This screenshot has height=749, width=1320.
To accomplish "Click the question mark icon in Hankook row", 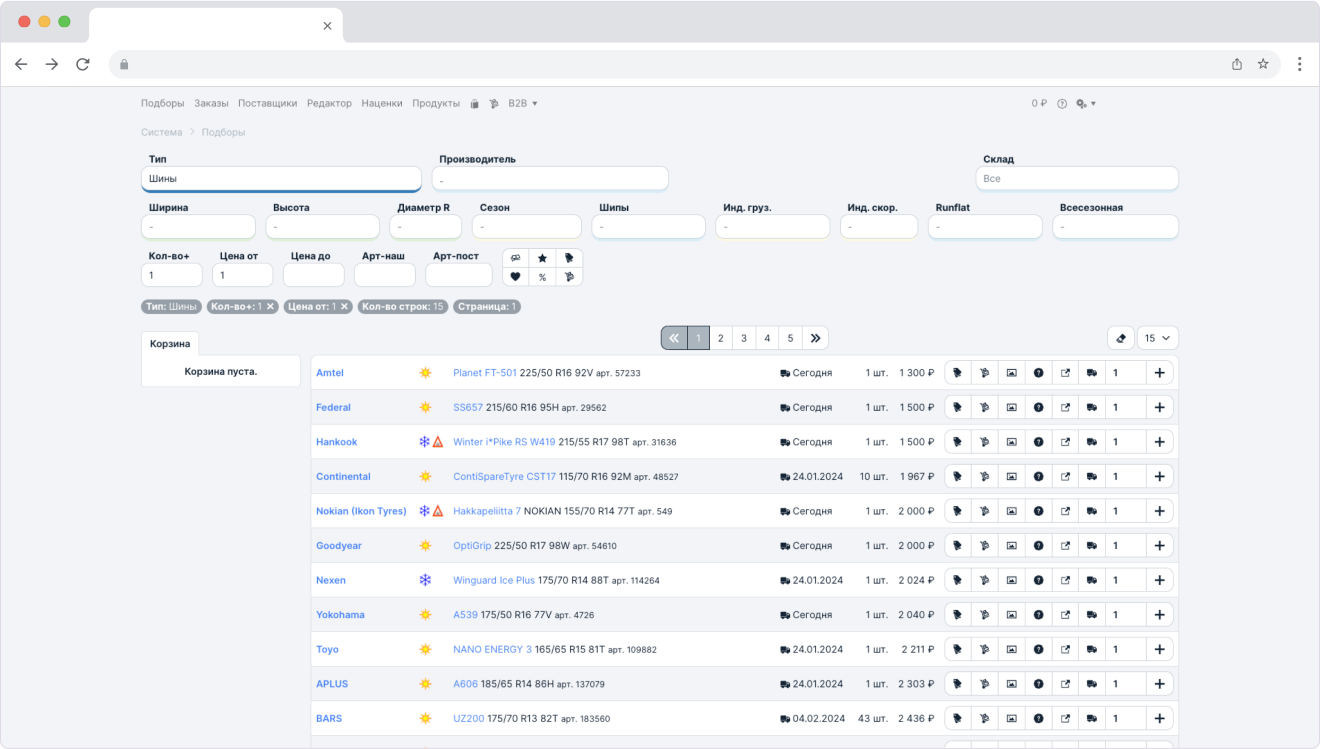I will tap(1038, 442).
